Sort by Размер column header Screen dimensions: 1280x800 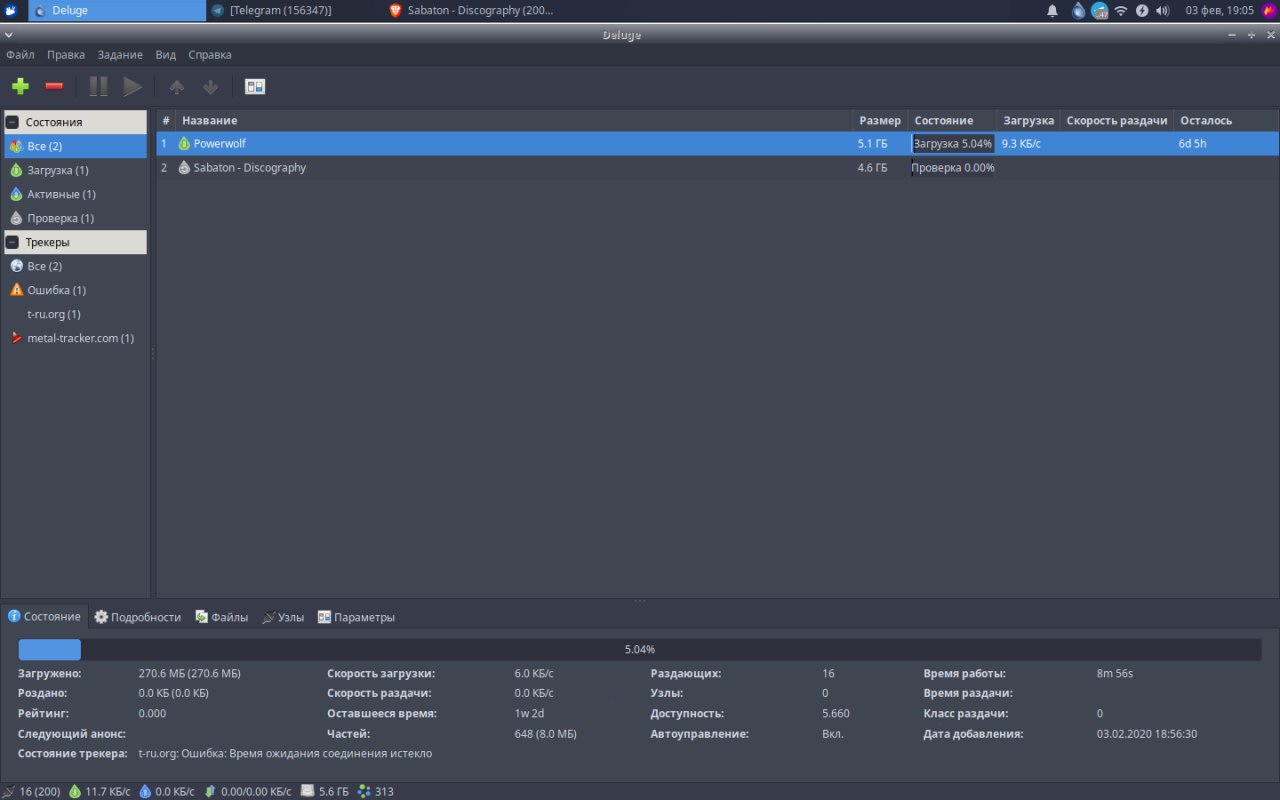click(x=880, y=120)
